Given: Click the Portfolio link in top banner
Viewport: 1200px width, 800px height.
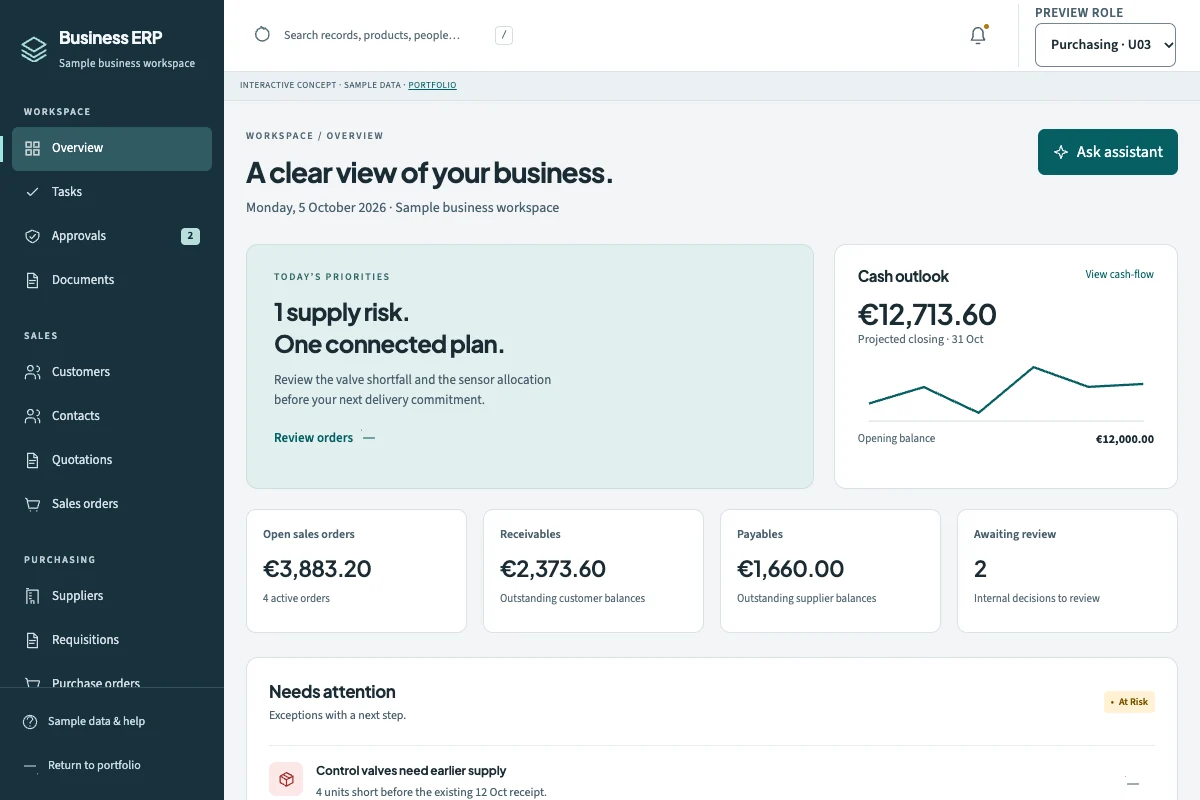Looking at the screenshot, I should tap(432, 86).
